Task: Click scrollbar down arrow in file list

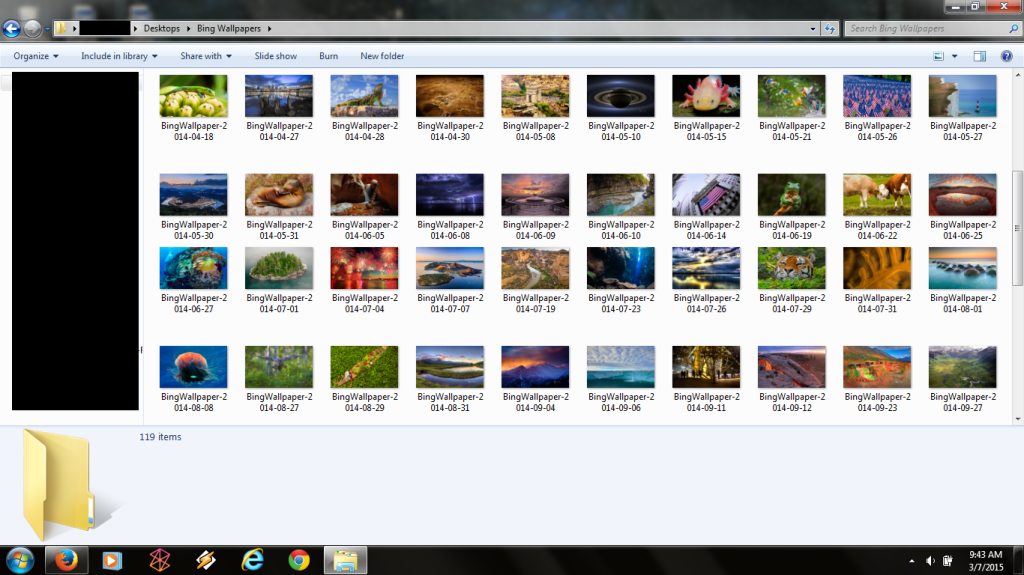Action: click(1017, 419)
